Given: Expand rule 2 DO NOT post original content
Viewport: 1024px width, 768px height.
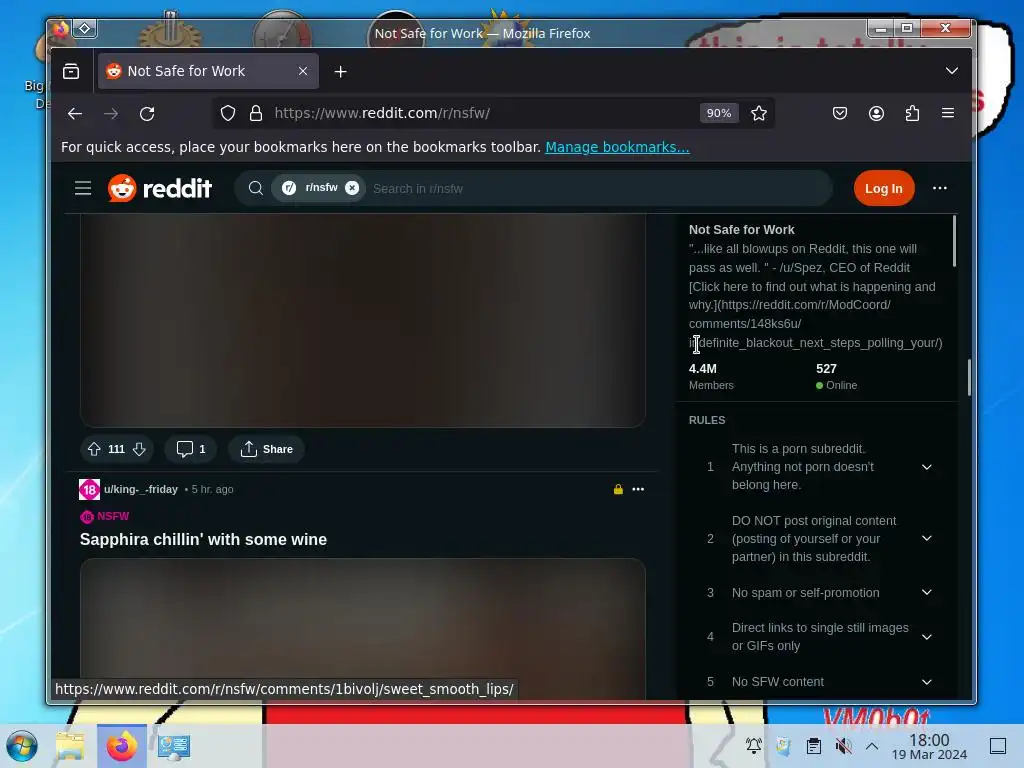Looking at the screenshot, I should 926,539.
